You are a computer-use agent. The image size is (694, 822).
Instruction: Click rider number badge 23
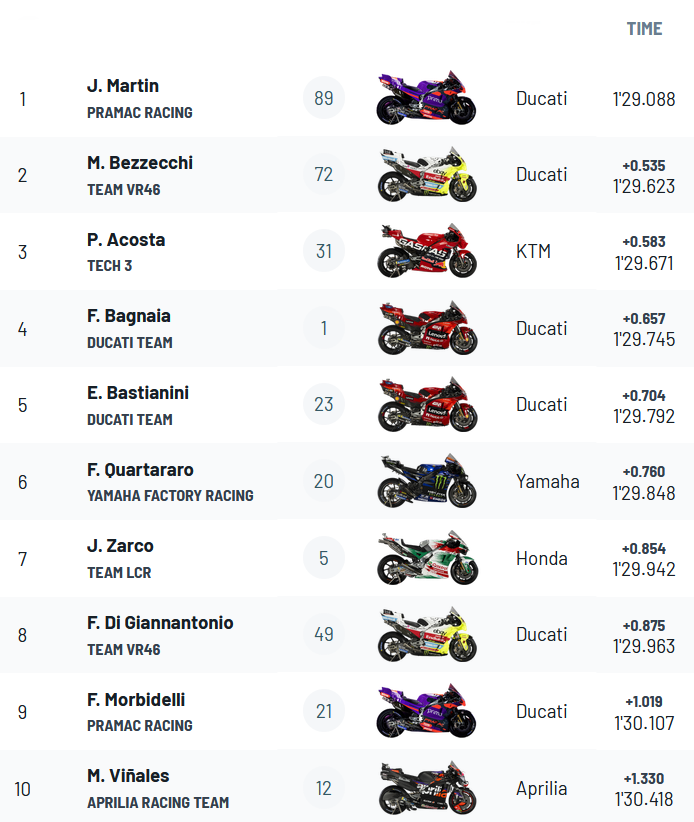click(x=324, y=405)
